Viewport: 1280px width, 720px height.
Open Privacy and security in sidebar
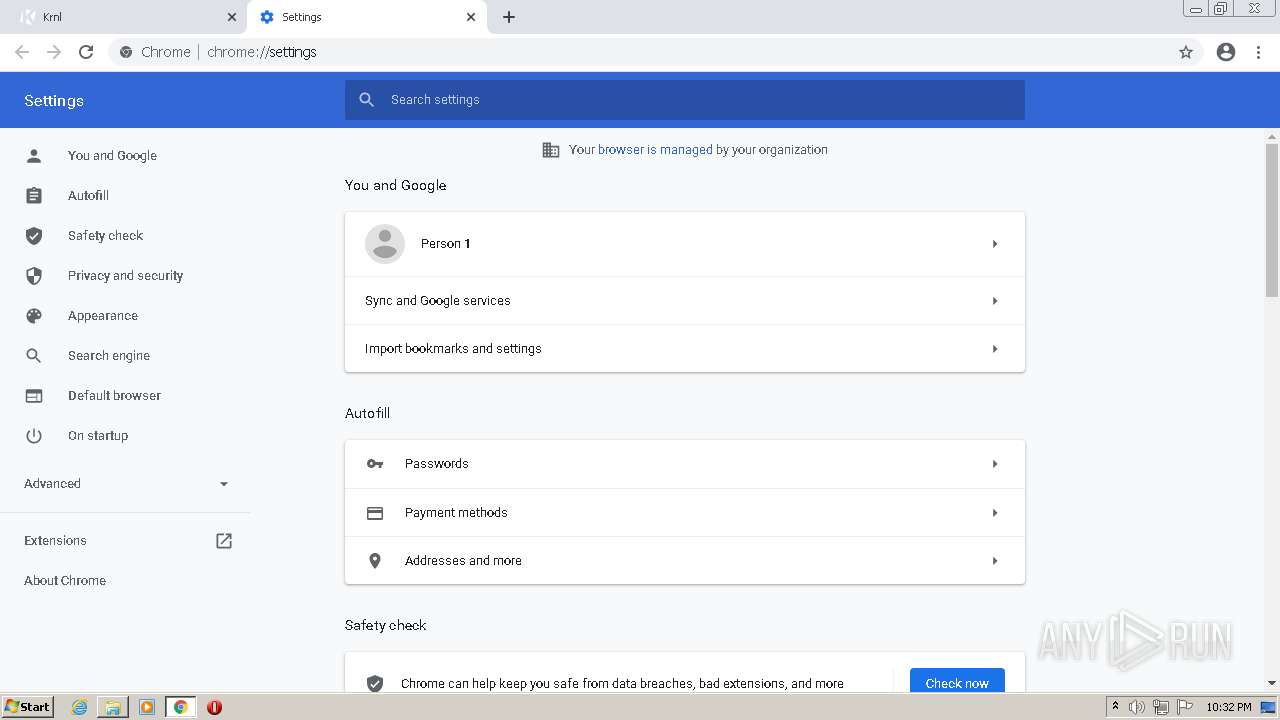[x=125, y=276]
